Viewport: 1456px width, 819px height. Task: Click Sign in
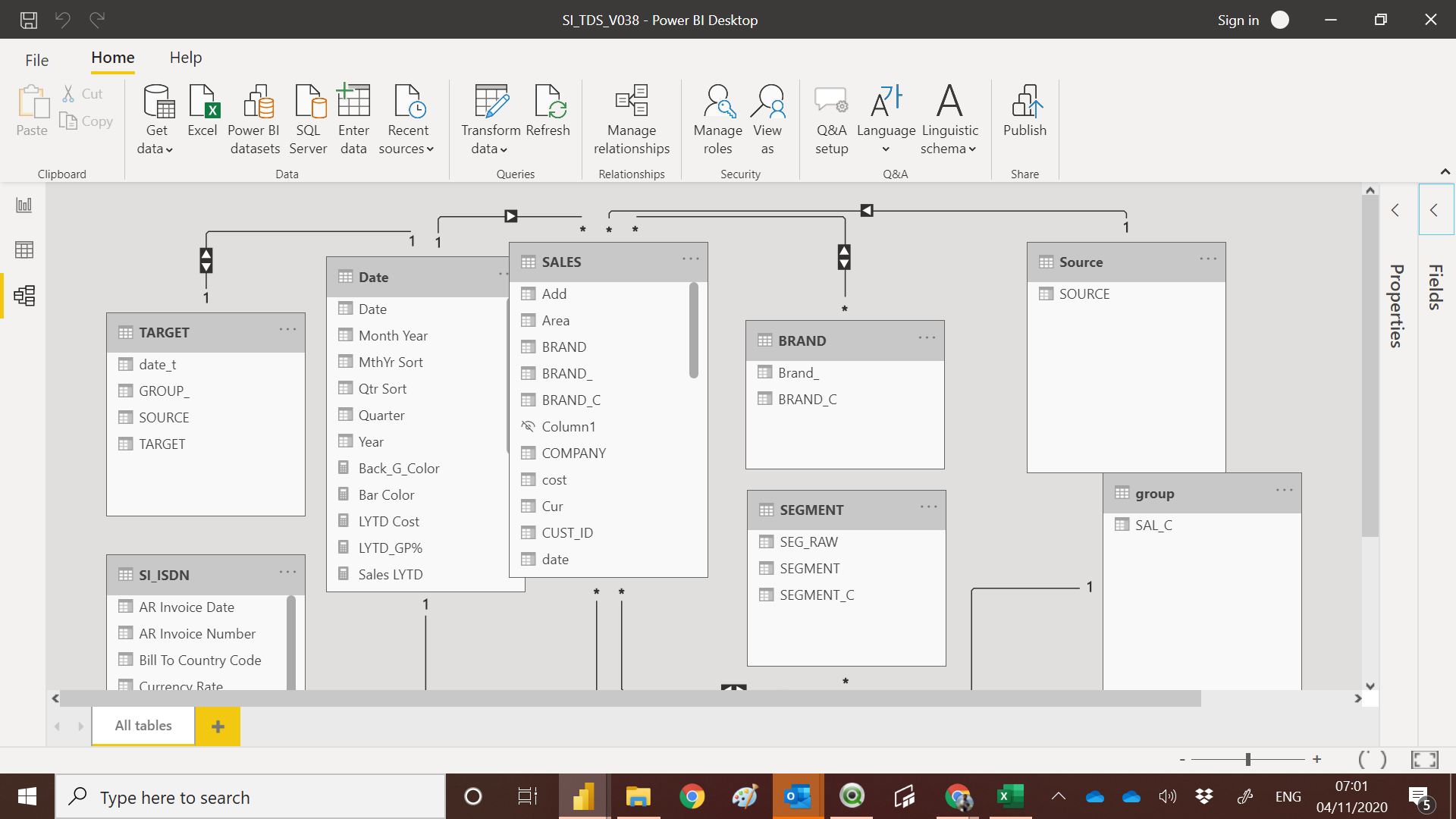[1238, 20]
